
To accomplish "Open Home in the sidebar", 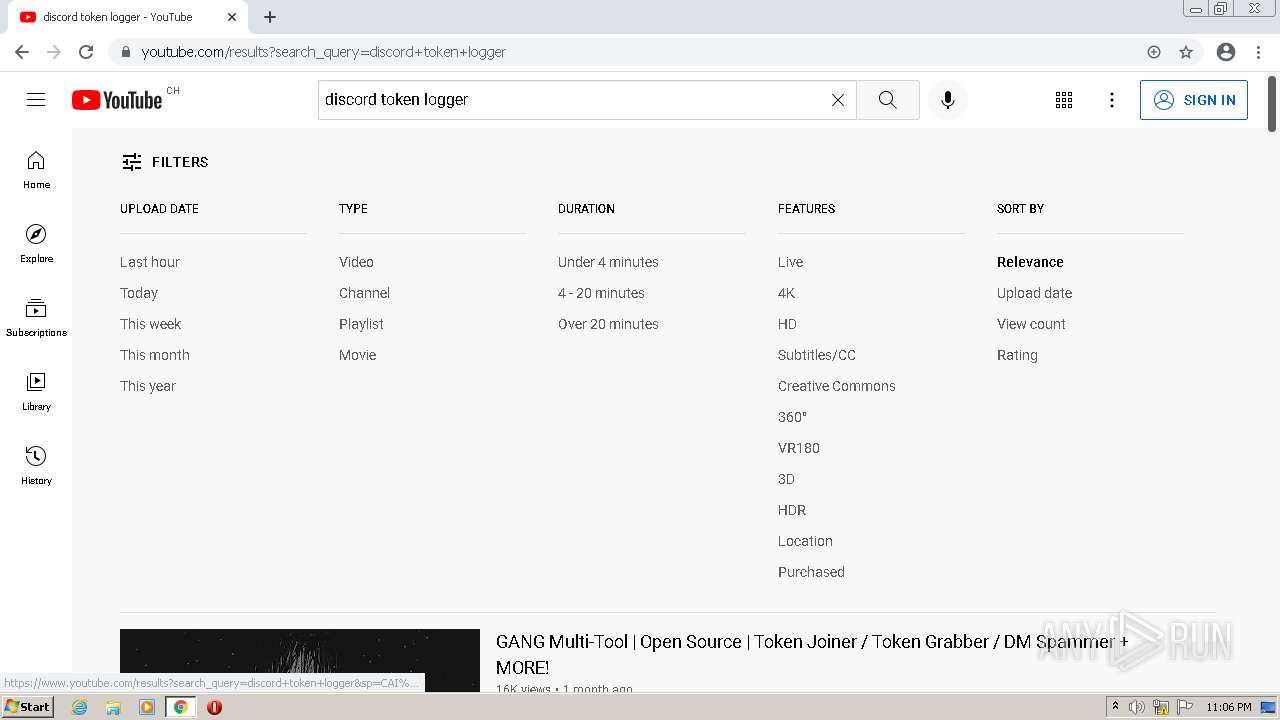I will (x=36, y=169).
